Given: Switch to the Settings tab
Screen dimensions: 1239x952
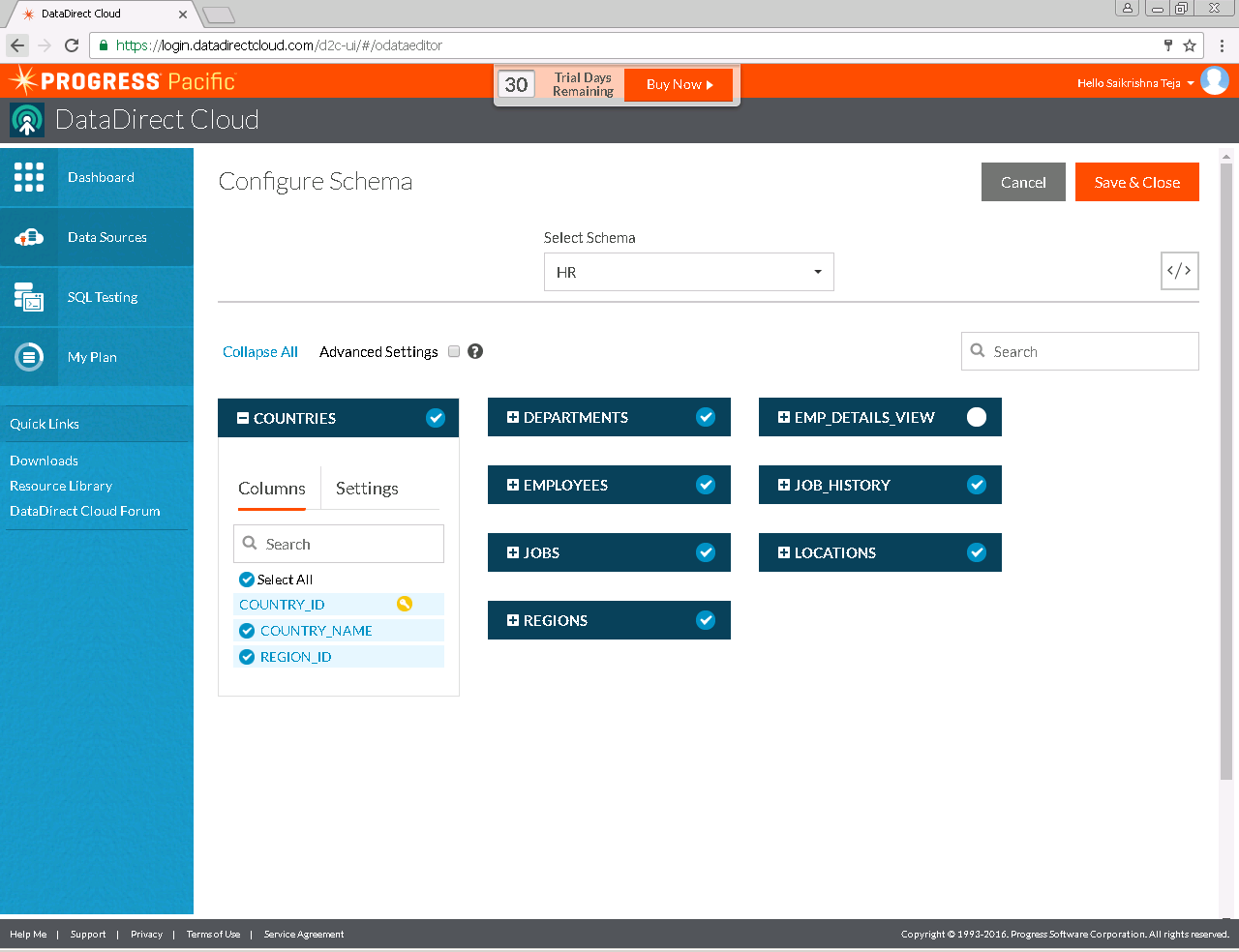Looking at the screenshot, I should point(367,489).
